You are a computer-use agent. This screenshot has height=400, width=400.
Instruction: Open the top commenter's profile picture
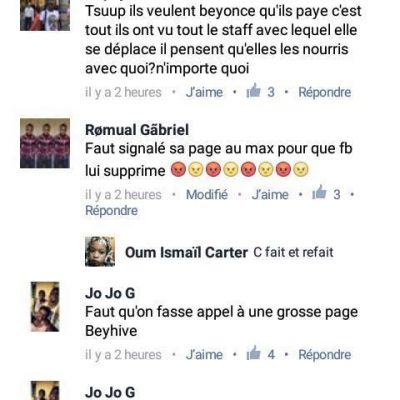click(45, 15)
